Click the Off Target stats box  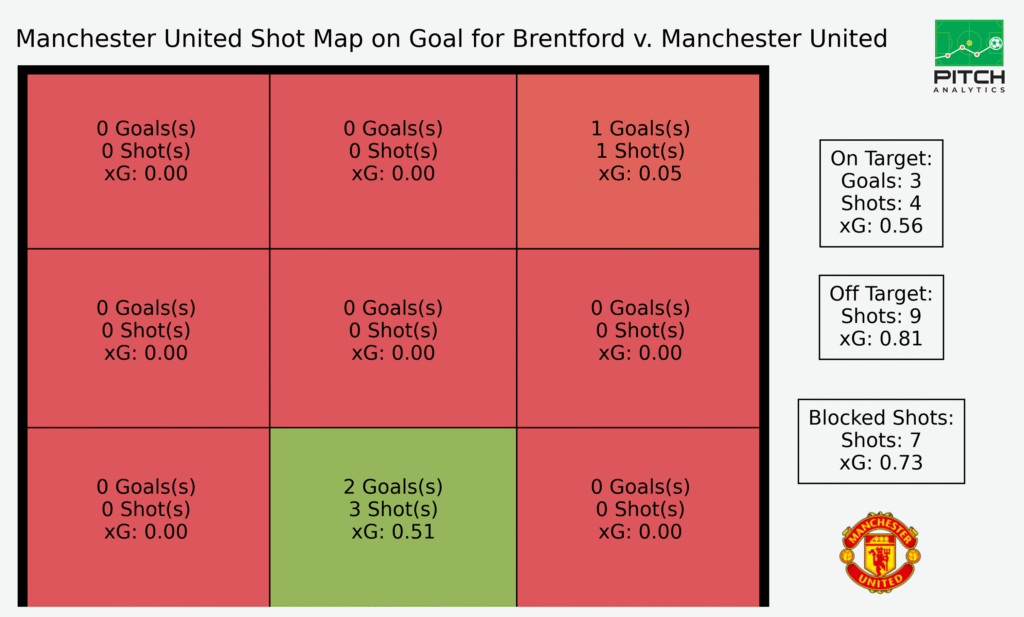[881, 317]
